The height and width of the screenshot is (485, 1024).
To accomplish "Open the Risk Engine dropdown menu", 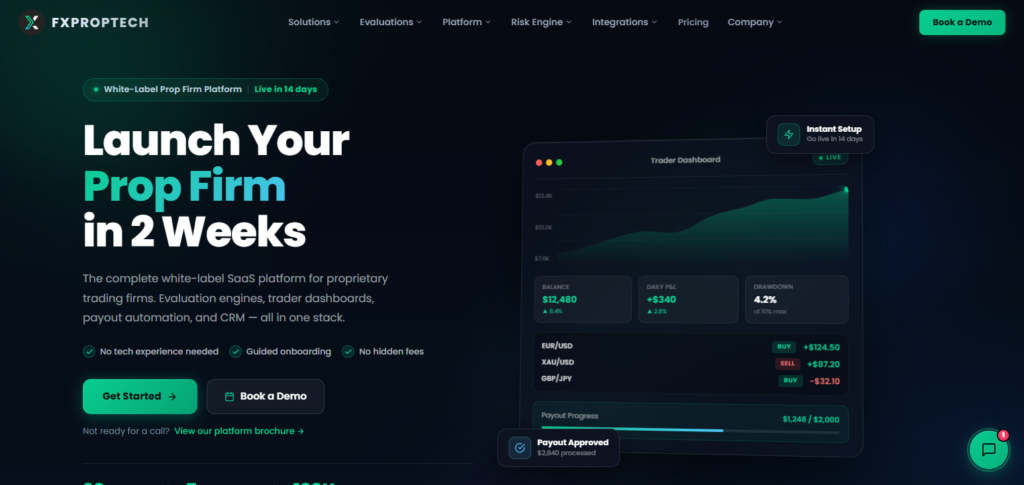I will tap(541, 22).
